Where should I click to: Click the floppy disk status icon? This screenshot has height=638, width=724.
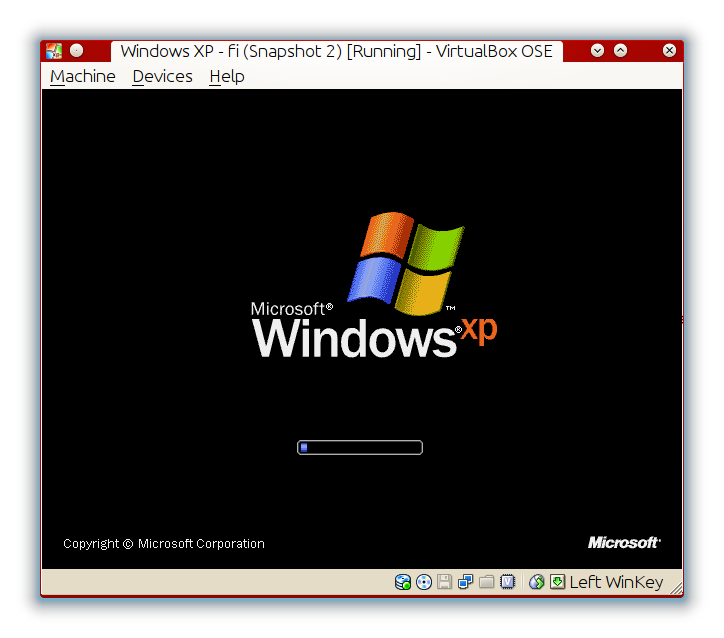[x=445, y=582]
